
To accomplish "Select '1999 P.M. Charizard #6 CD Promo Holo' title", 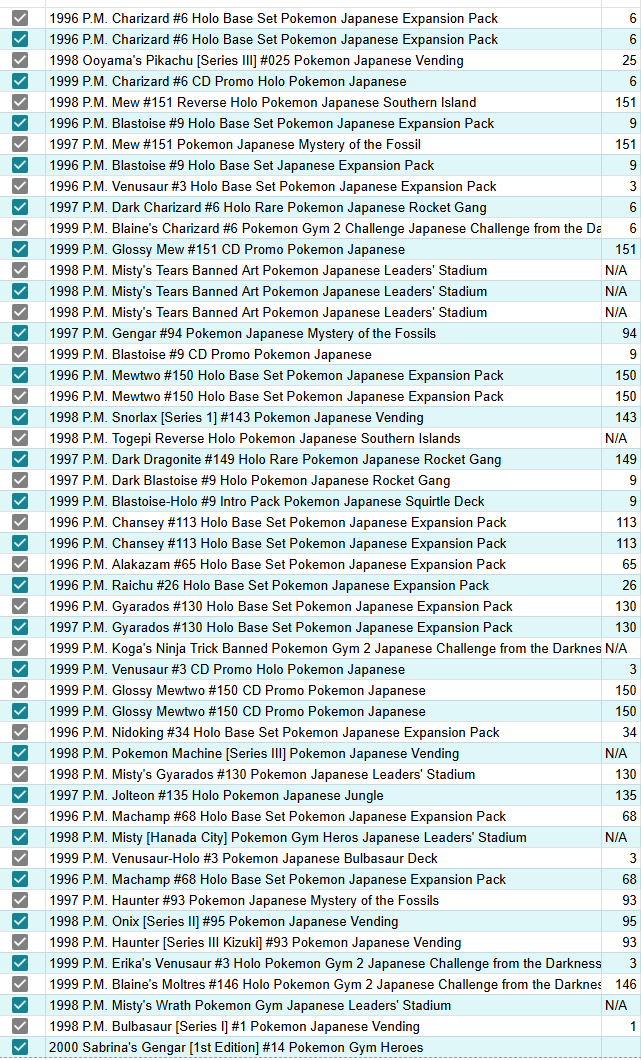I will coord(228,81).
